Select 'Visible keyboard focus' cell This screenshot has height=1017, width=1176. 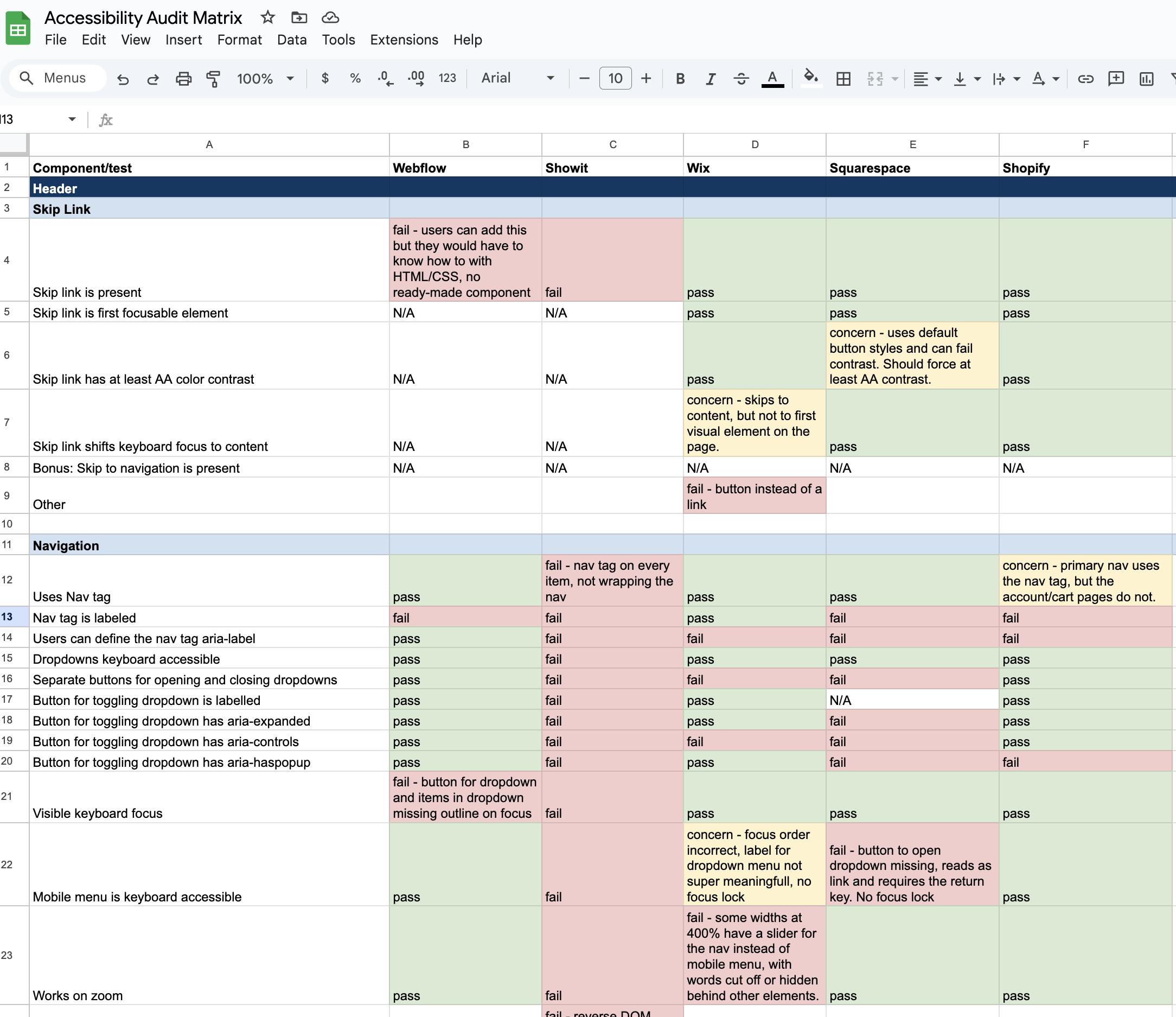pos(209,797)
